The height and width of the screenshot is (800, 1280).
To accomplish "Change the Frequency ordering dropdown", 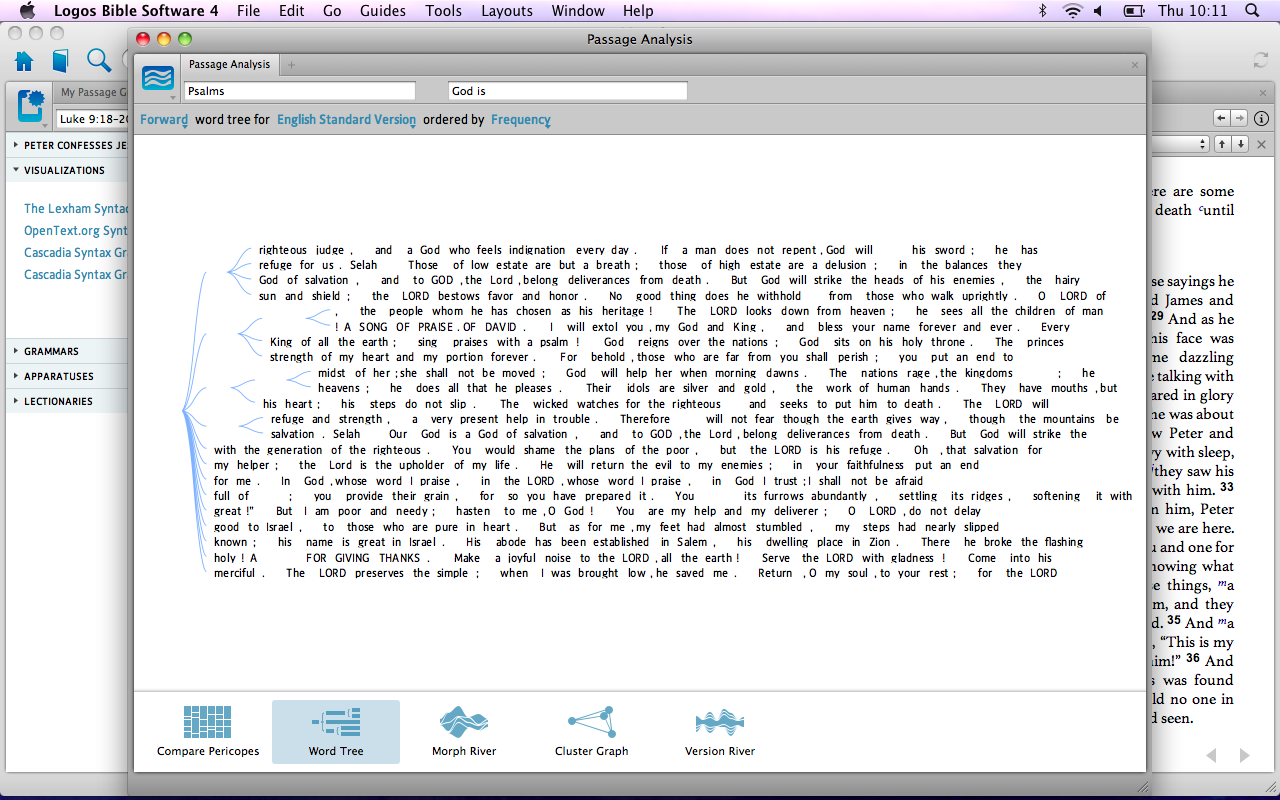I will [x=520, y=120].
